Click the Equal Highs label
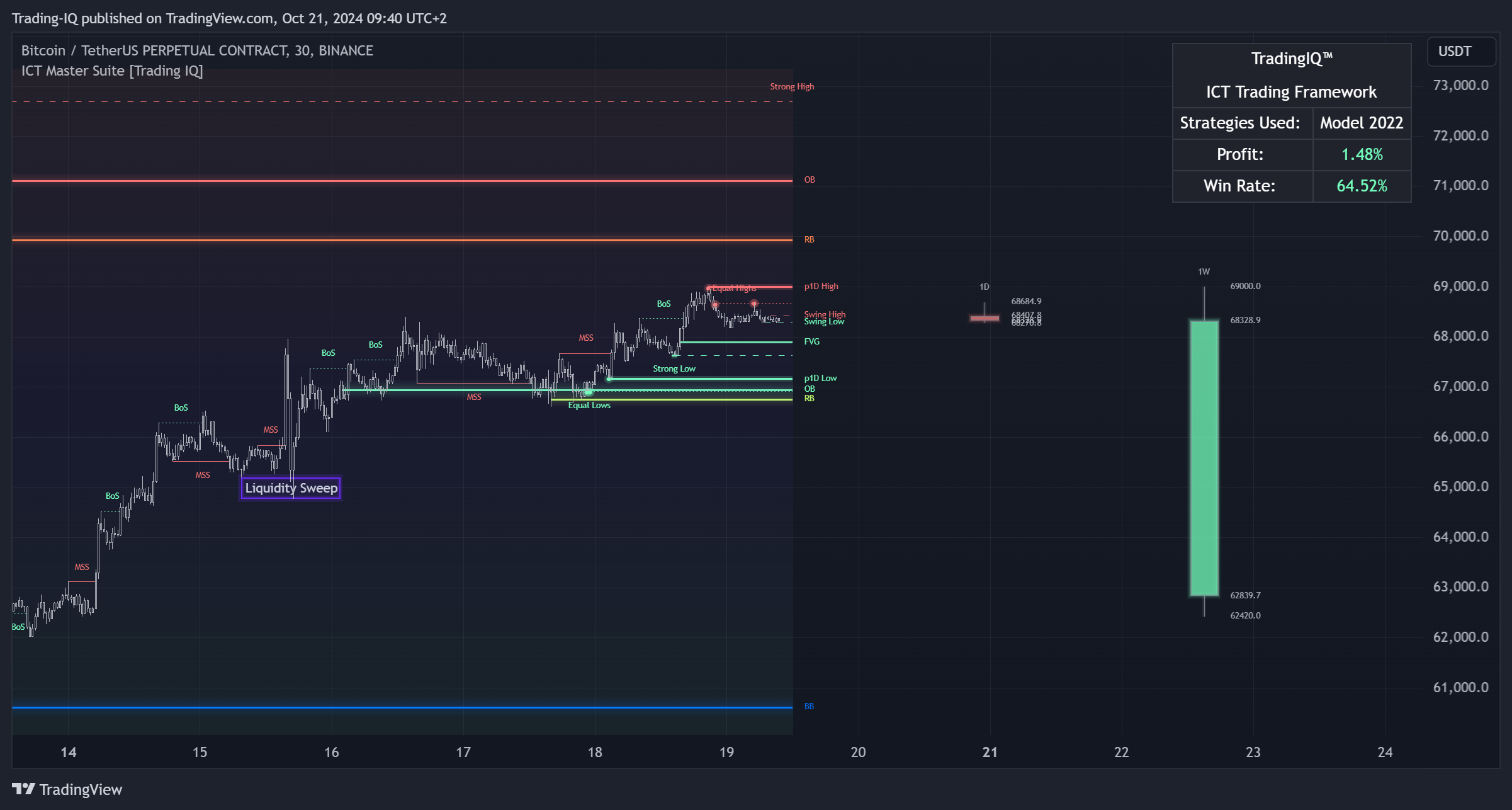Viewport: 1512px width, 810px height. click(x=734, y=288)
